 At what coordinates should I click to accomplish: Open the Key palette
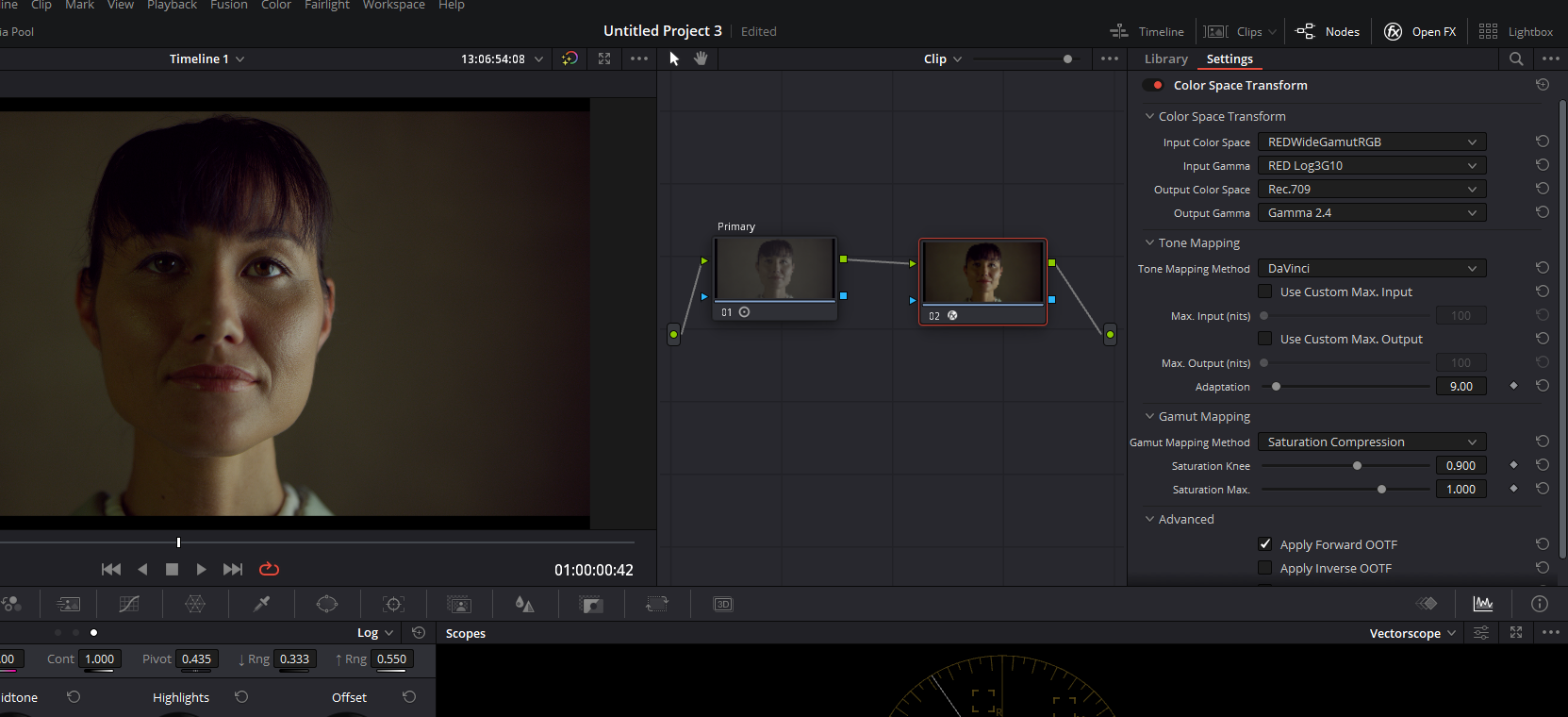point(591,604)
